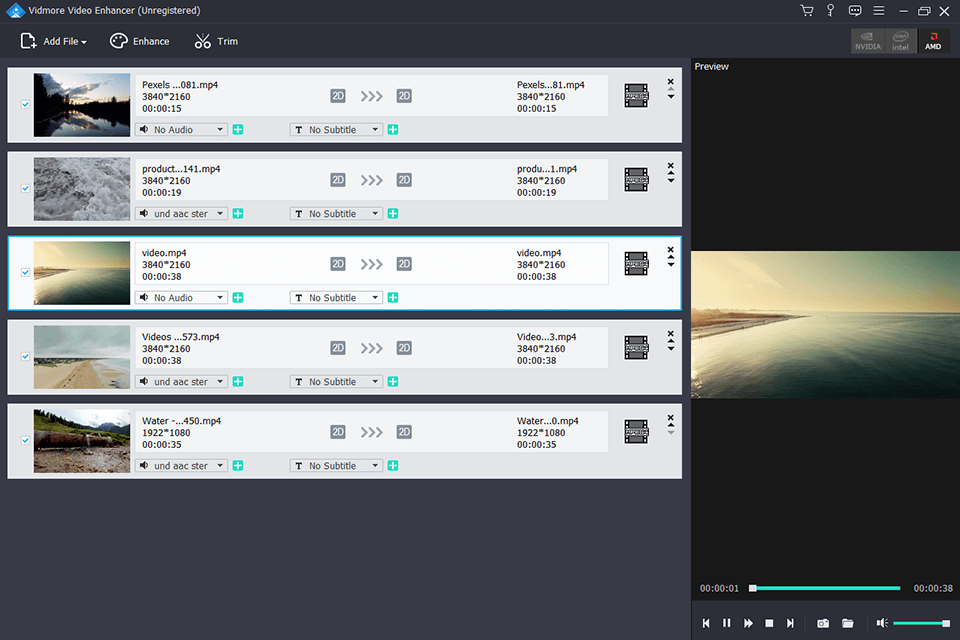The image size is (960, 640).
Task: Click the register key icon
Action: coord(830,10)
